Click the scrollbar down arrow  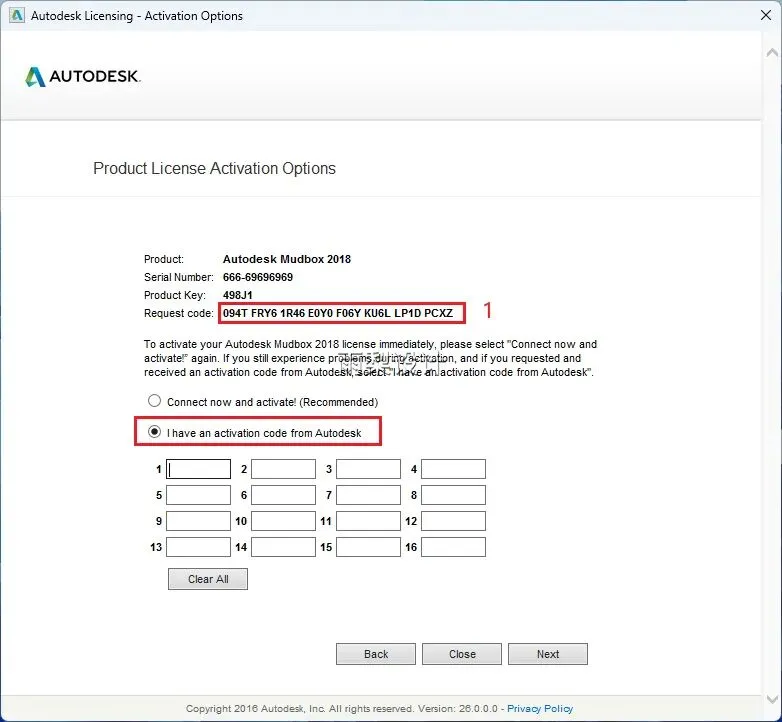(x=772, y=699)
